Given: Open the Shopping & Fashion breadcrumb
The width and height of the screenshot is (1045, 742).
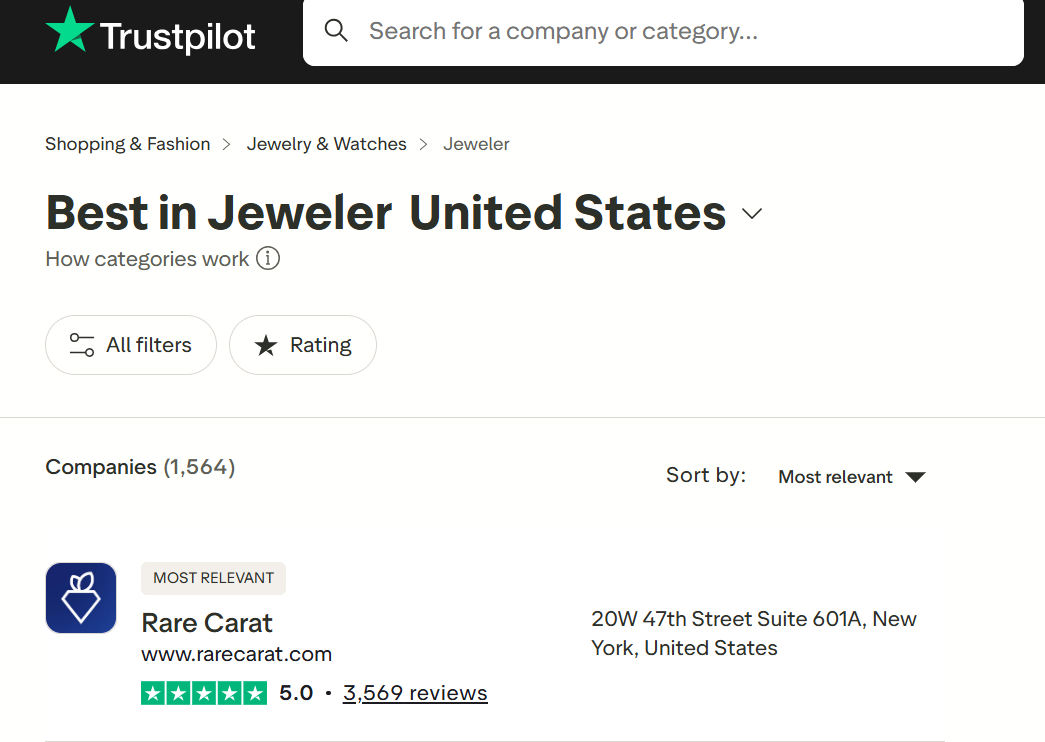Looking at the screenshot, I should coord(127,143).
